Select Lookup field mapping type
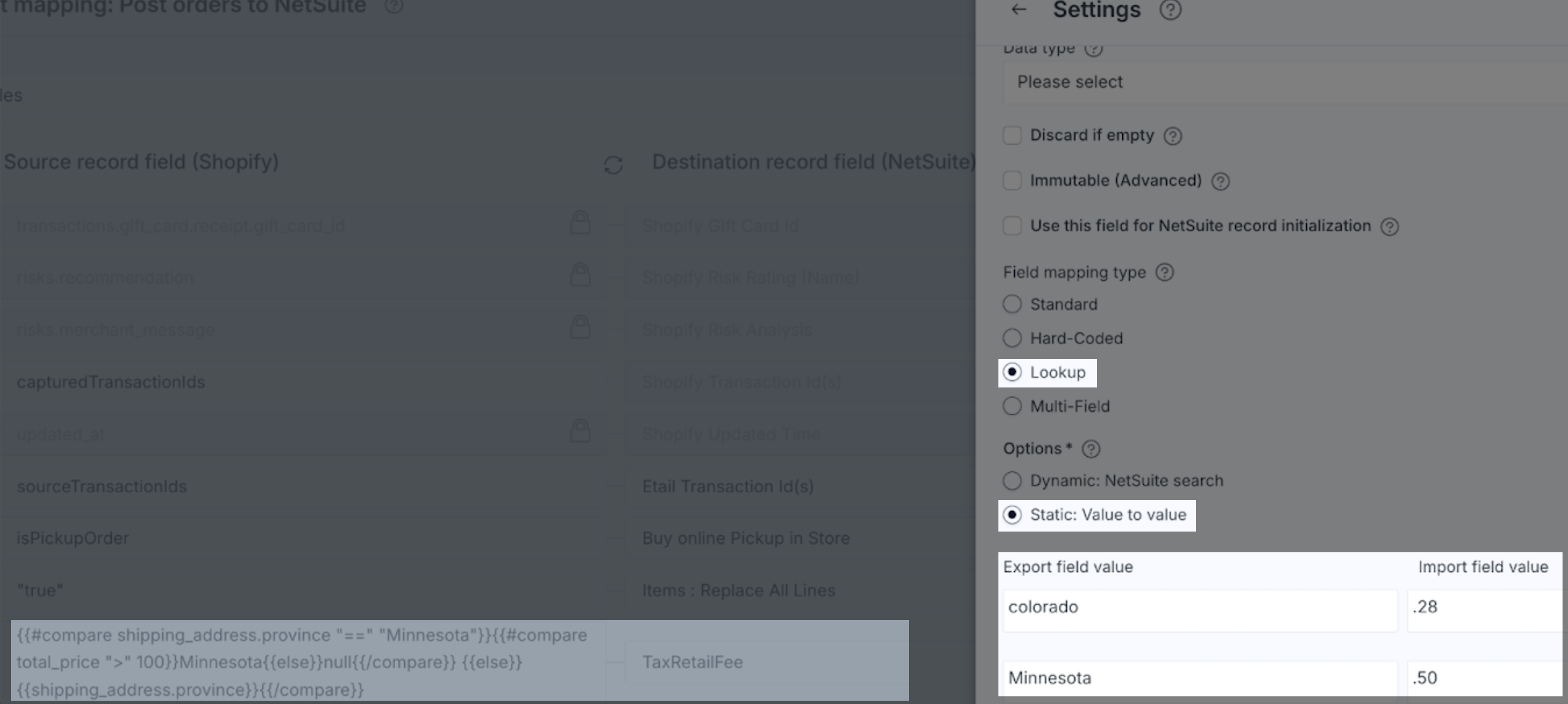Image resolution: width=1568 pixels, height=704 pixels. click(x=1012, y=372)
